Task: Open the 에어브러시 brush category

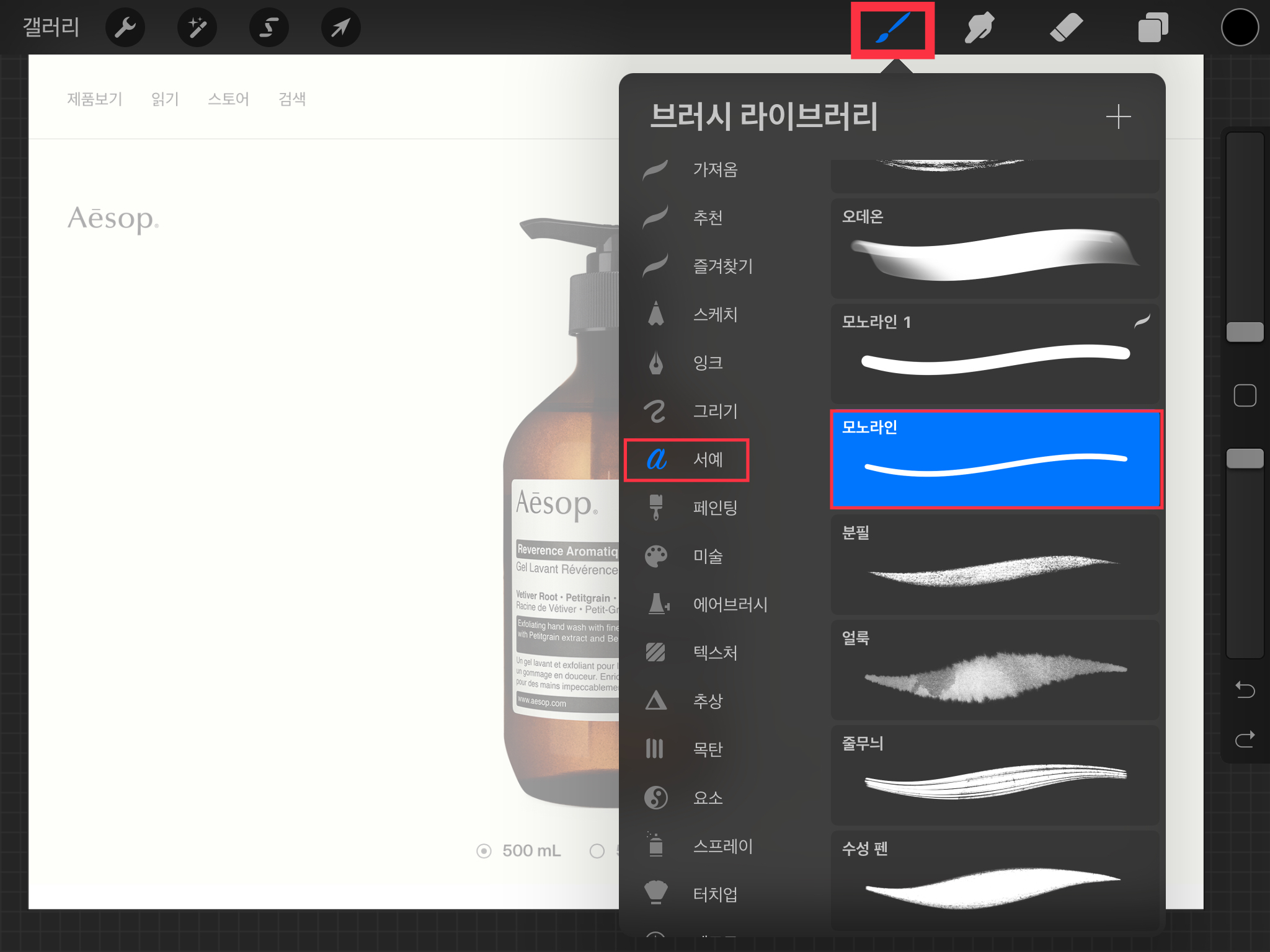Action: 730,604
